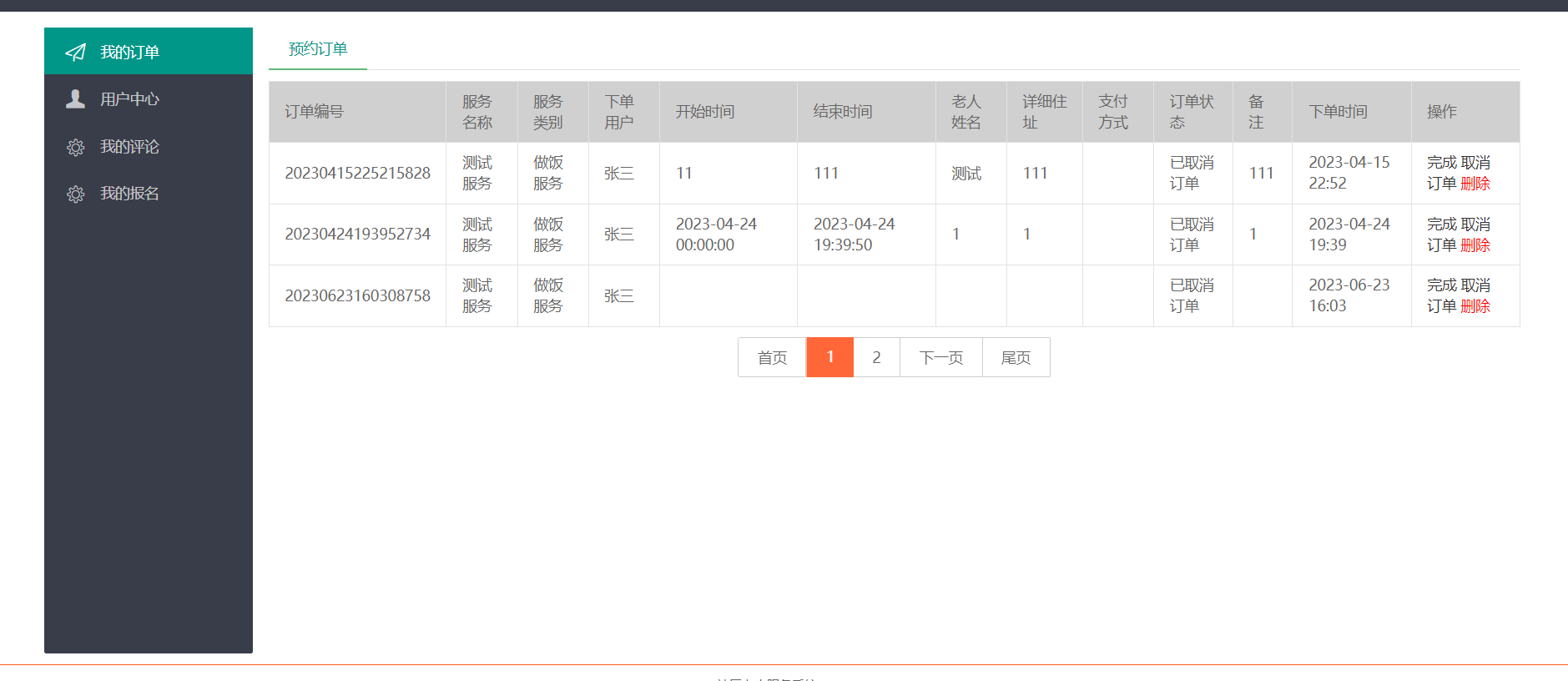Screen dimensions: 1568x681
Task: Click the paper plane icon beside 我的订单
Action: [x=75, y=52]
